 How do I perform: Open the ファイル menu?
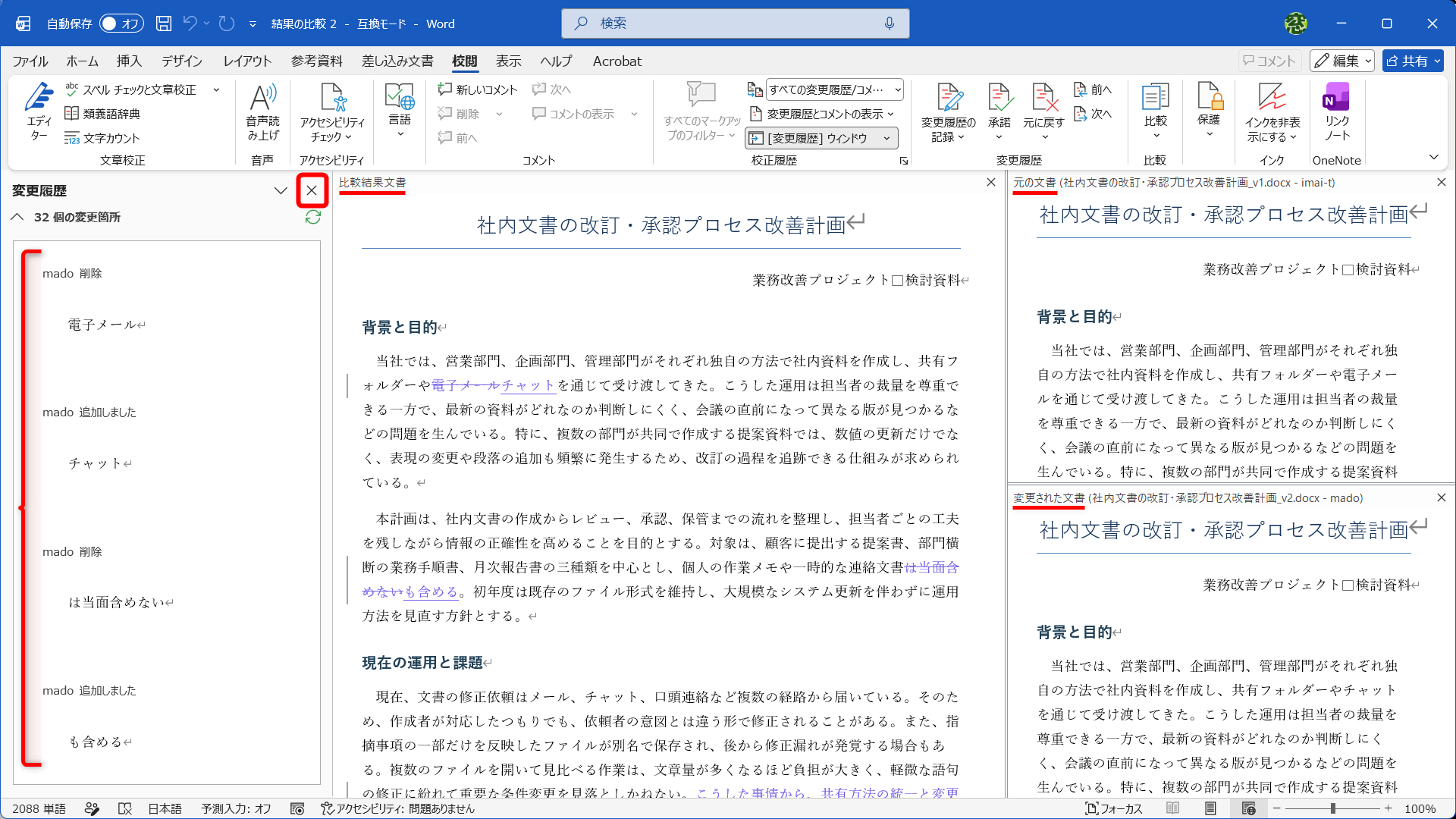pos(30,61)
